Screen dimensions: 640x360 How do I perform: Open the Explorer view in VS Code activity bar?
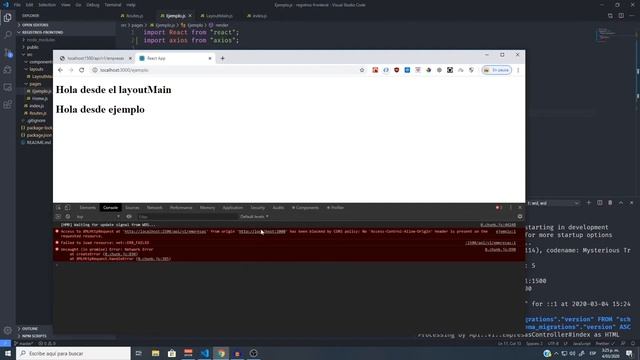pos(7,18)
